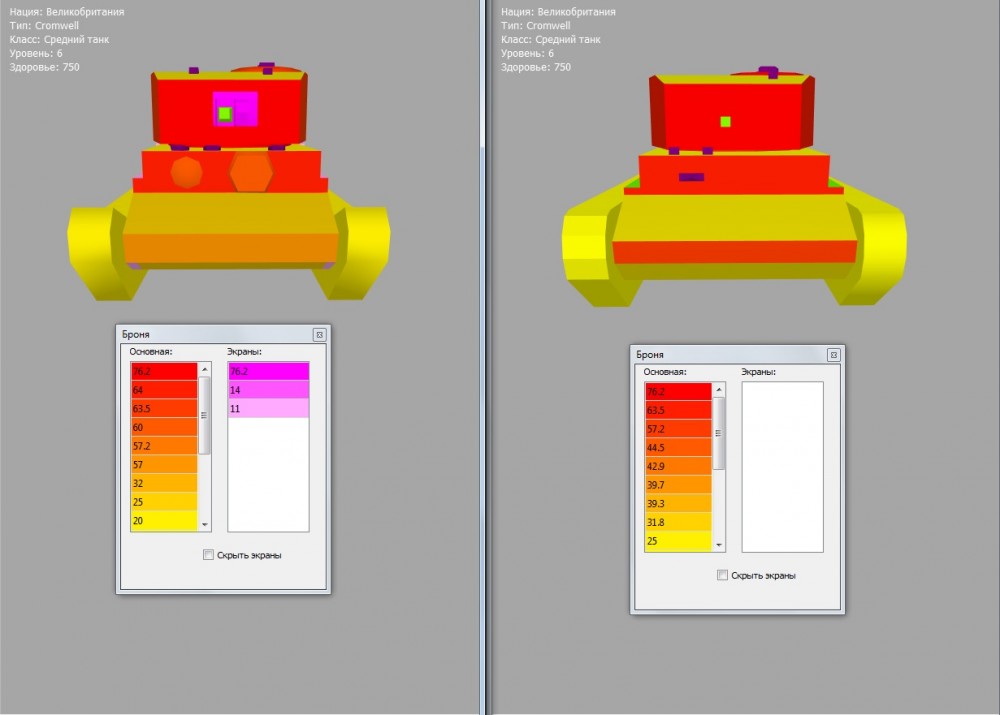Select the 44.5 armor thickness entry
The image size is (1000, 715).
677,447
